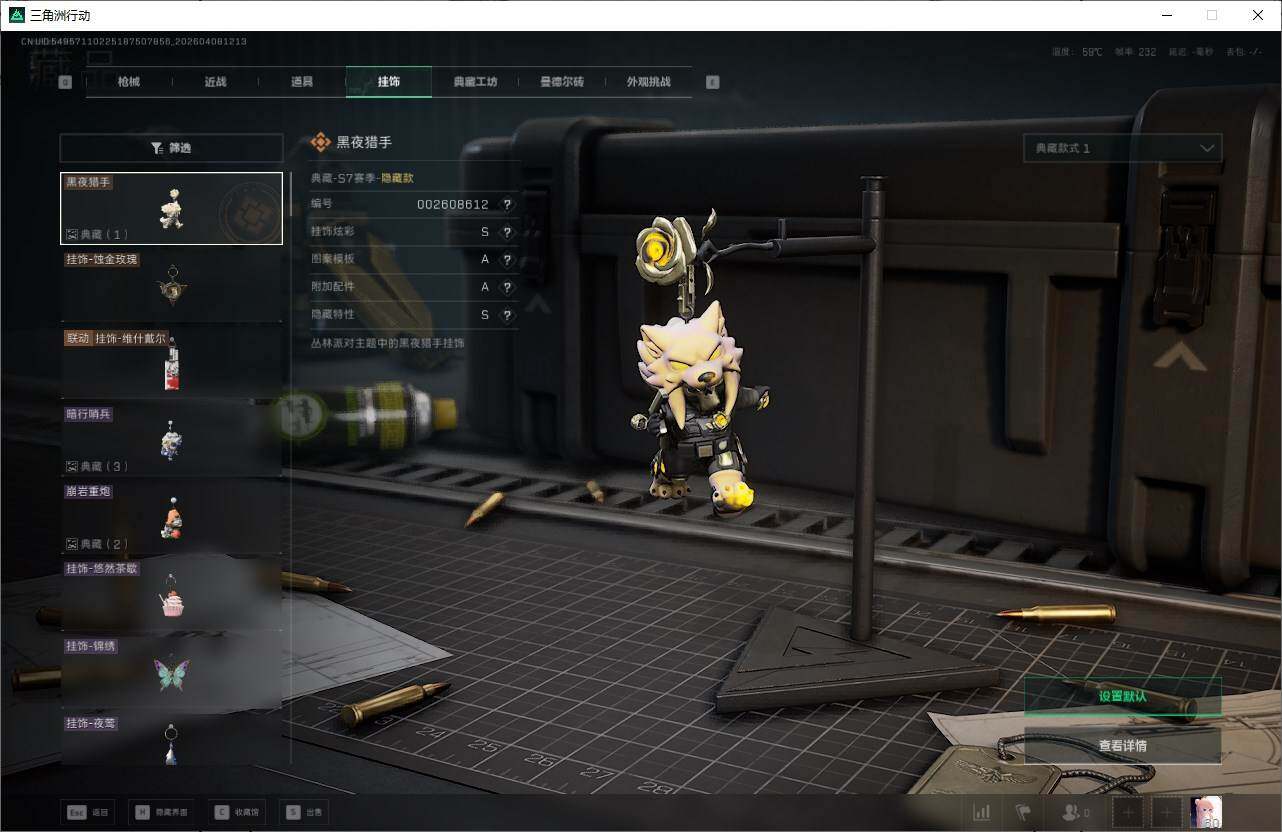This screenshot has width=1282, height=832.
Task: Click the help icon beside 编号 002608612
Action: tap(507, 204)
